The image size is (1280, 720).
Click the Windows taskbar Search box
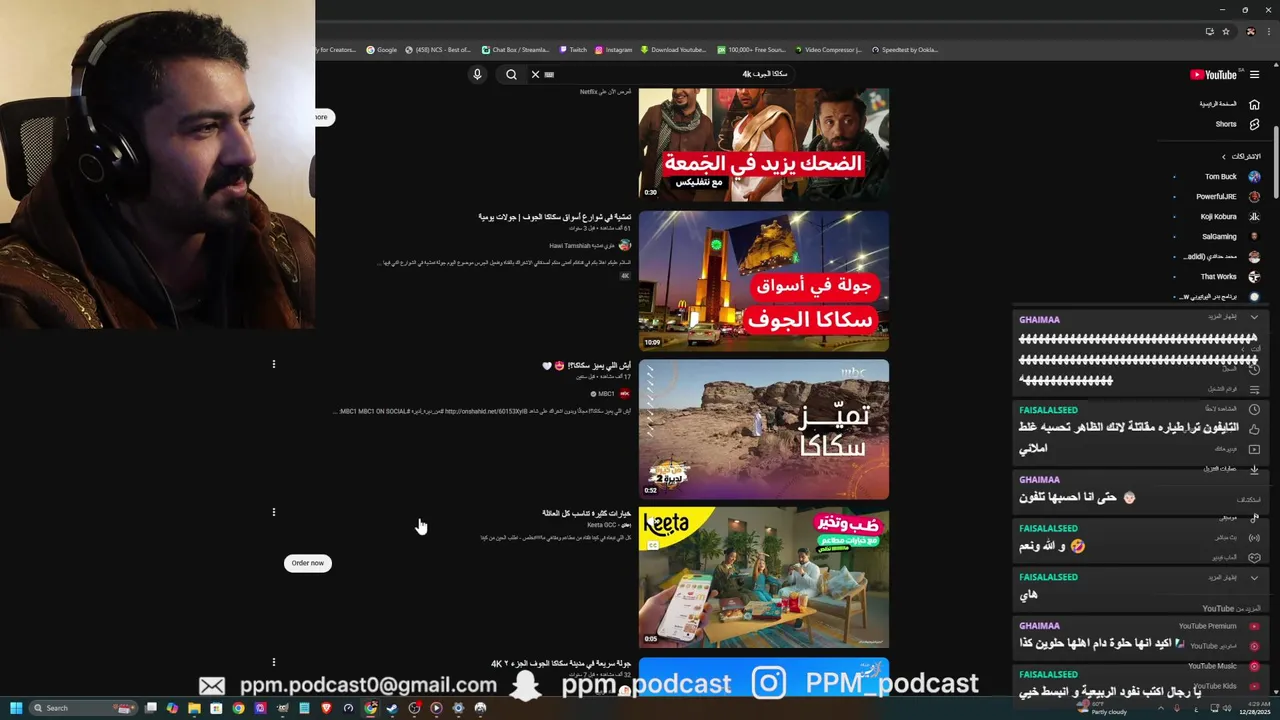(85, 708)
